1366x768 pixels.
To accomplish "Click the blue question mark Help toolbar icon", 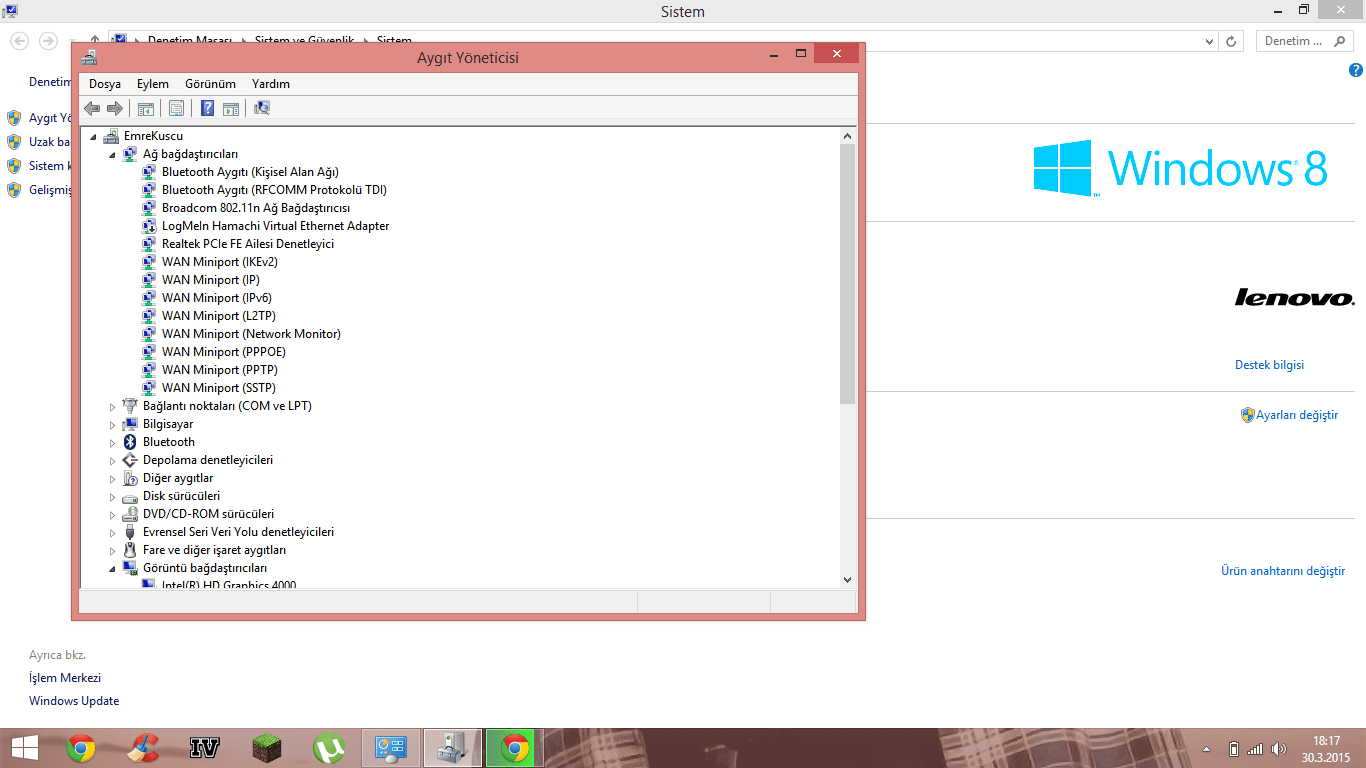I will click(208, 108).
